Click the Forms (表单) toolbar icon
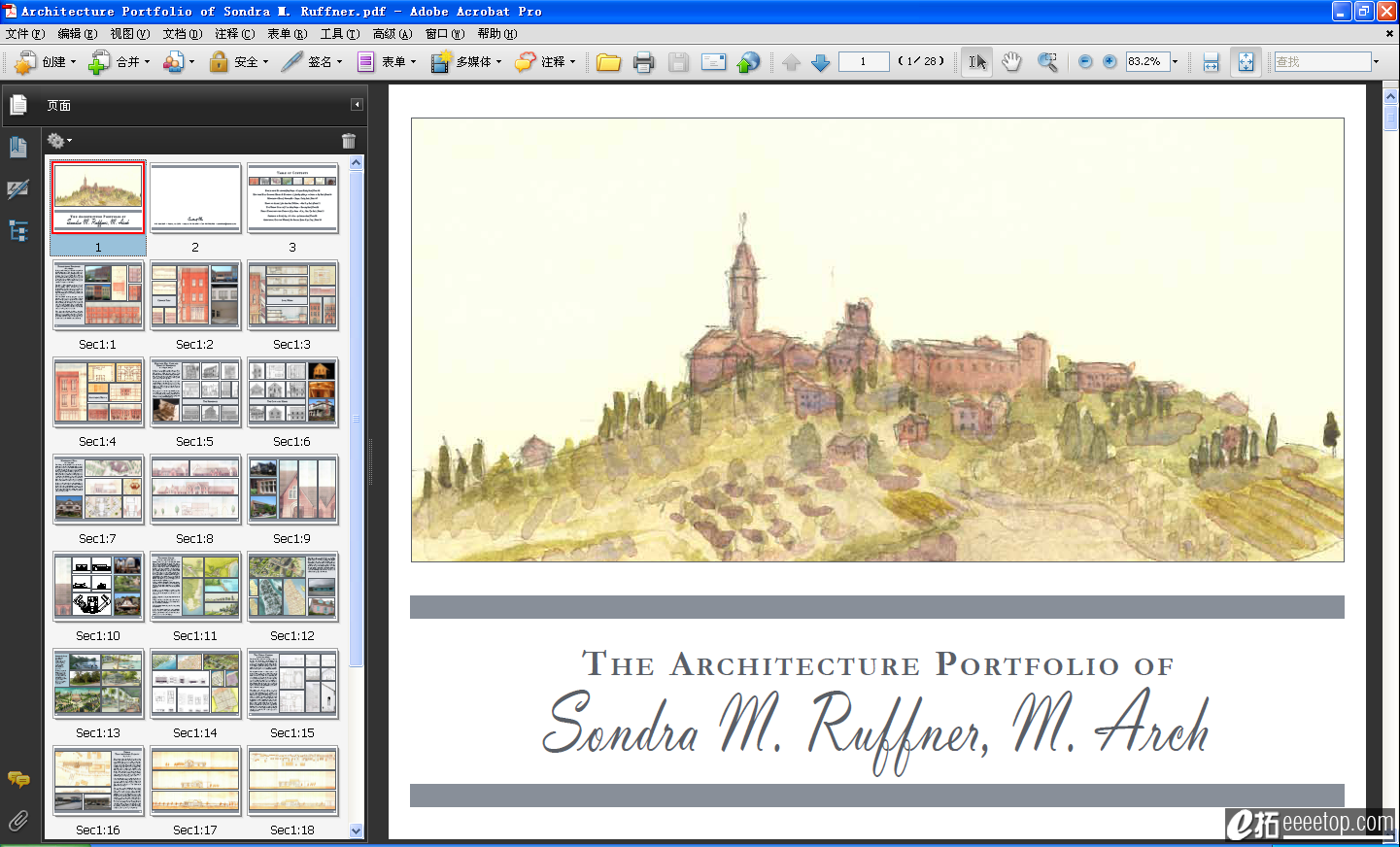Image resolution: width=1400 pixels, height=847 pixels. click(365, 62)
